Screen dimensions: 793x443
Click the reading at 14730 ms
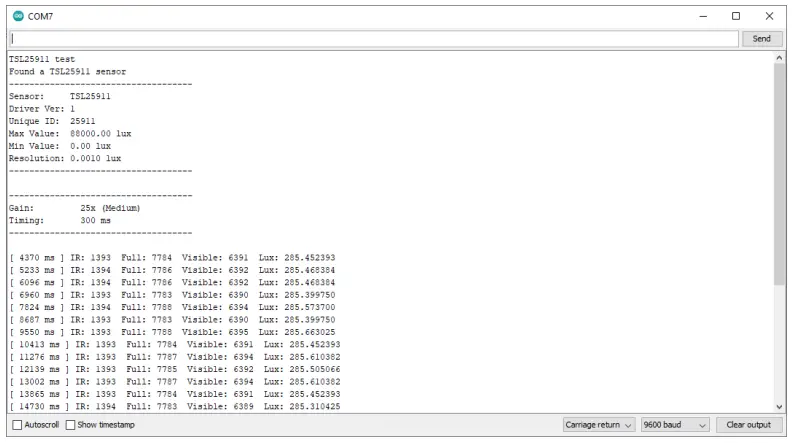point(174,407)
